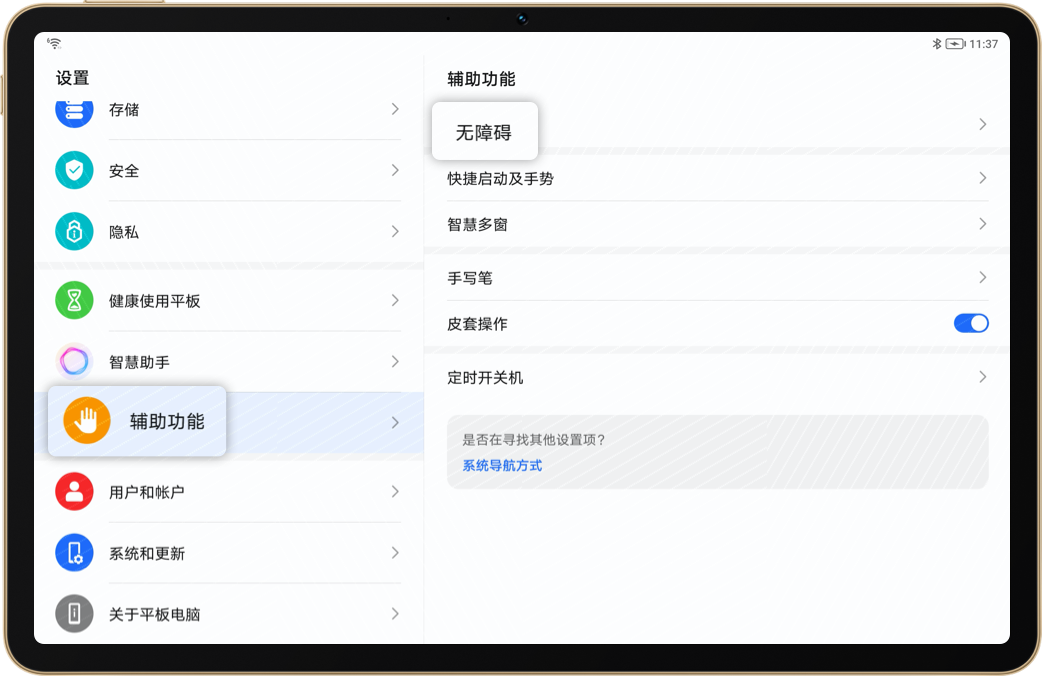Click the 关于平板电脑 row chevron
The width and height of the screenshot is (1042, 676).
tap(395, 614)
